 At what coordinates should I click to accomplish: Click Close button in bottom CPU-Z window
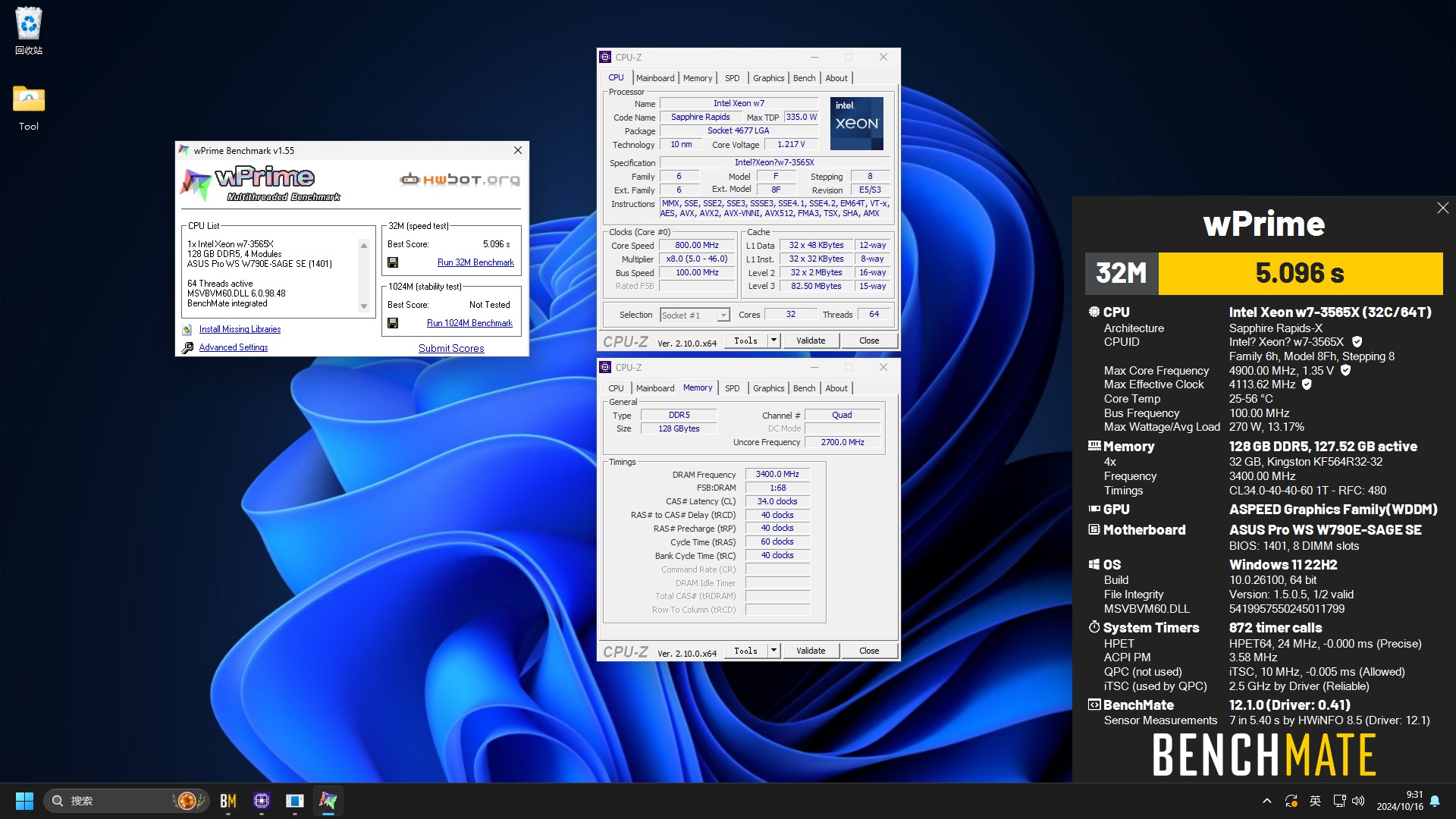pyautogui.click(x=869, y=651)
